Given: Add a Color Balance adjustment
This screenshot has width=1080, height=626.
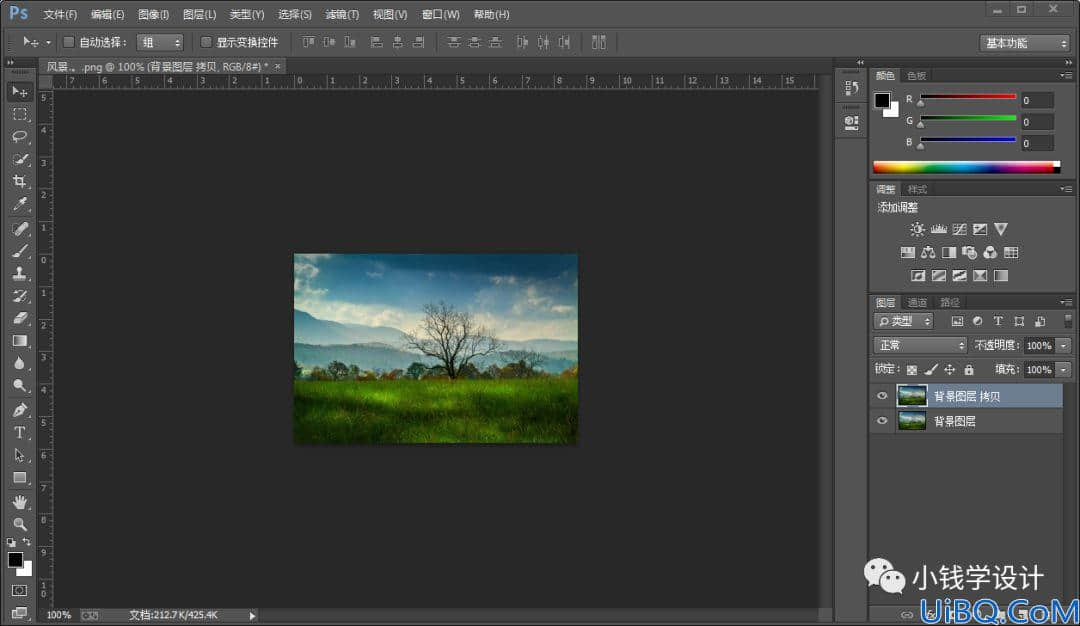Looking at the screenshot, I should pos(928,253).
